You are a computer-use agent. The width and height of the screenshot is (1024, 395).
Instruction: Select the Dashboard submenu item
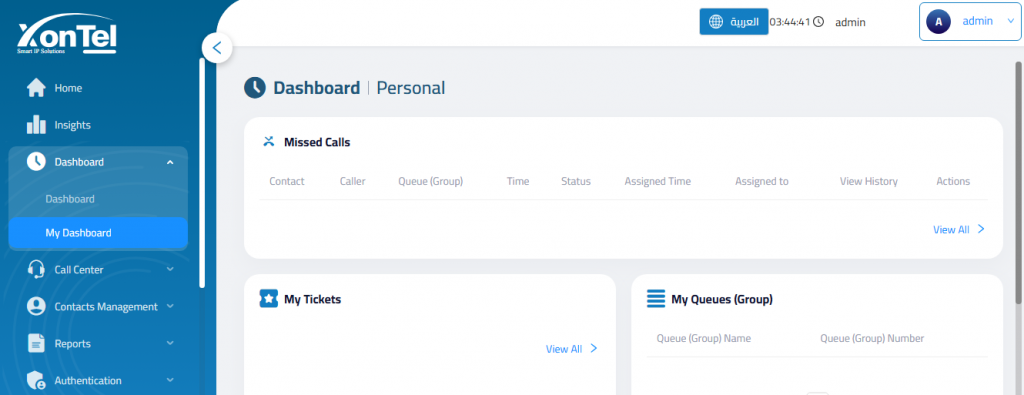70,198
